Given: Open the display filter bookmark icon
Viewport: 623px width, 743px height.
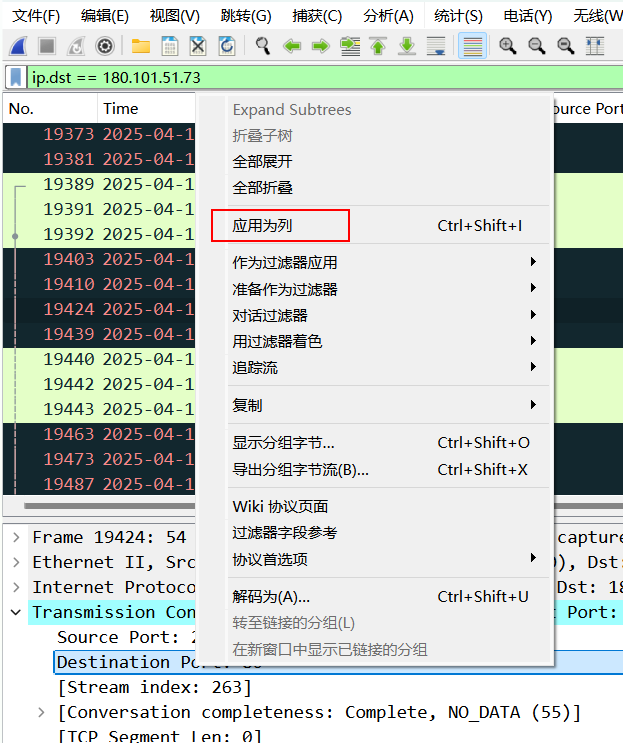Looking at the screenshot, I should 16,77.
